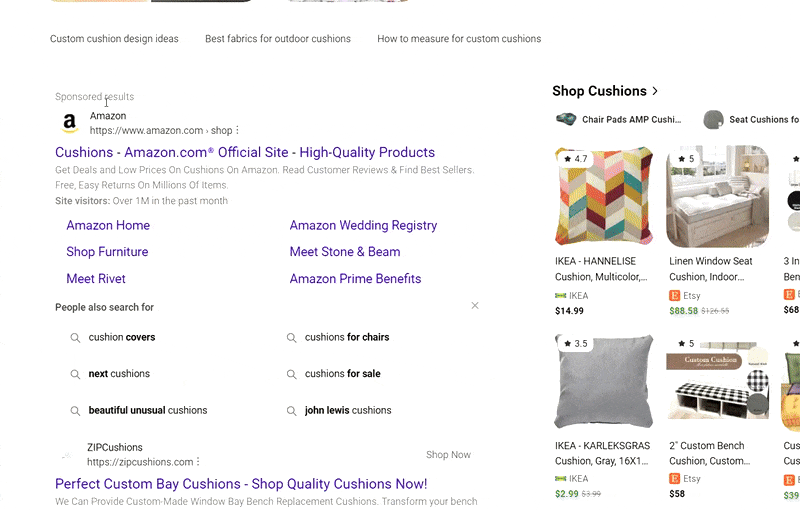
Task: Select the Seat Cushions filter chip
Action: [752, 120]
